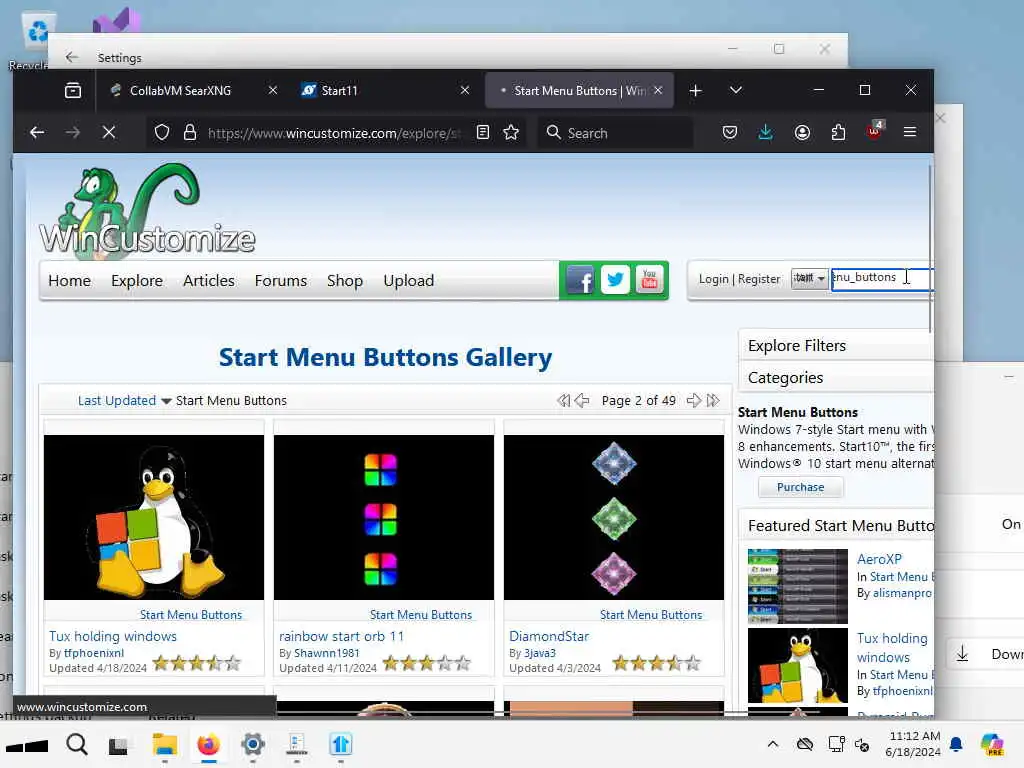
Task: Open WinCustomize Facebook page icon
Action: pos(580,280)
